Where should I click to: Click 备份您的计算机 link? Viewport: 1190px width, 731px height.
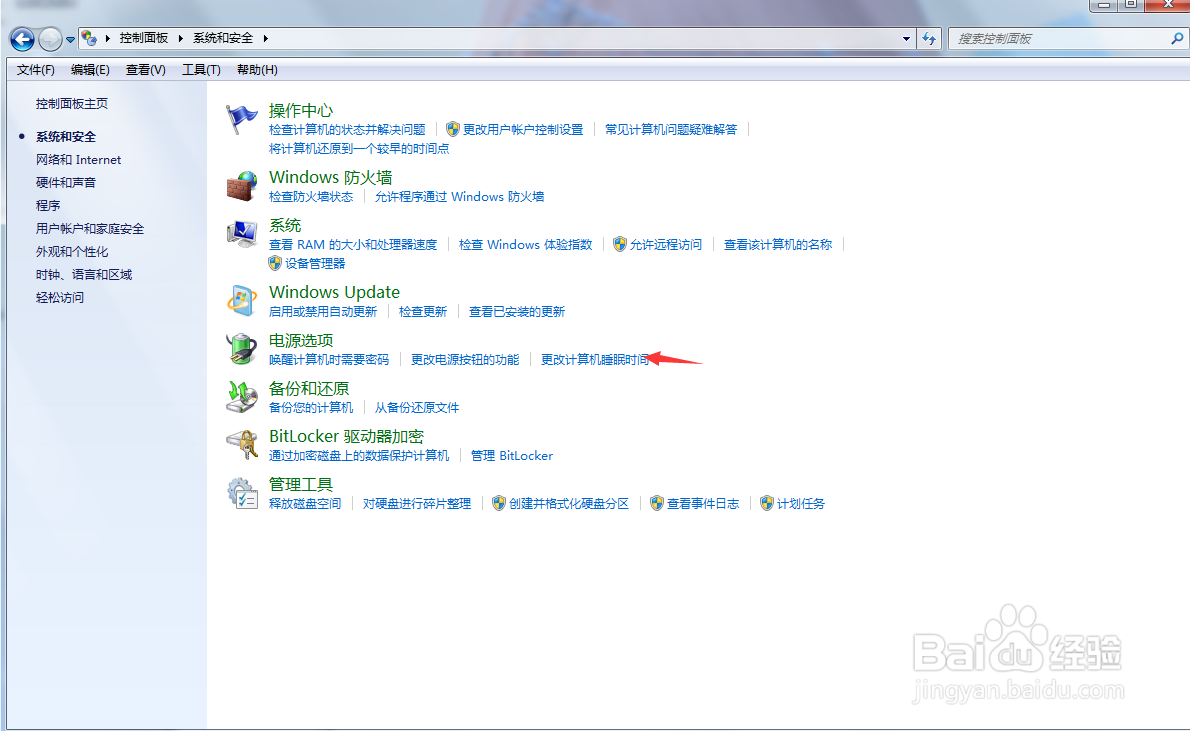click(x=311, y=408)
